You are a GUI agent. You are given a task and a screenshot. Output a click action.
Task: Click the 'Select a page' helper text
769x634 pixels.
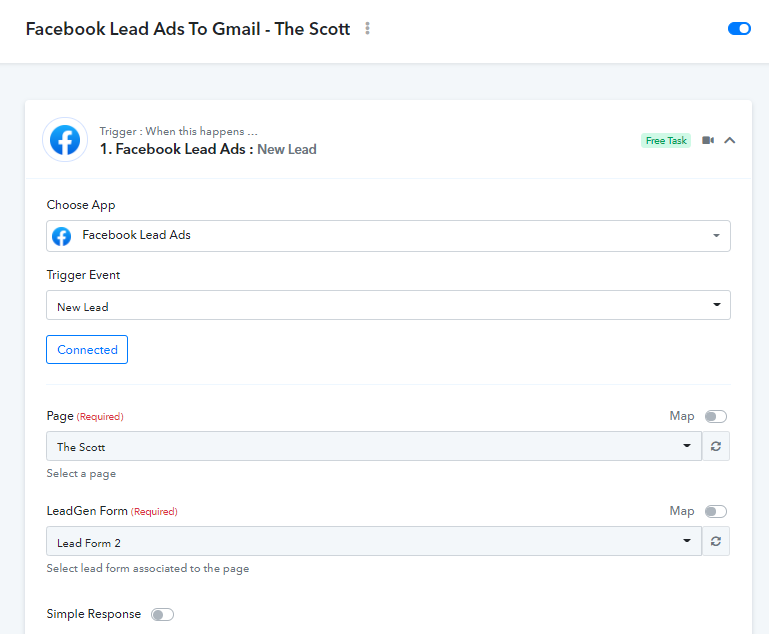[81, 474]
